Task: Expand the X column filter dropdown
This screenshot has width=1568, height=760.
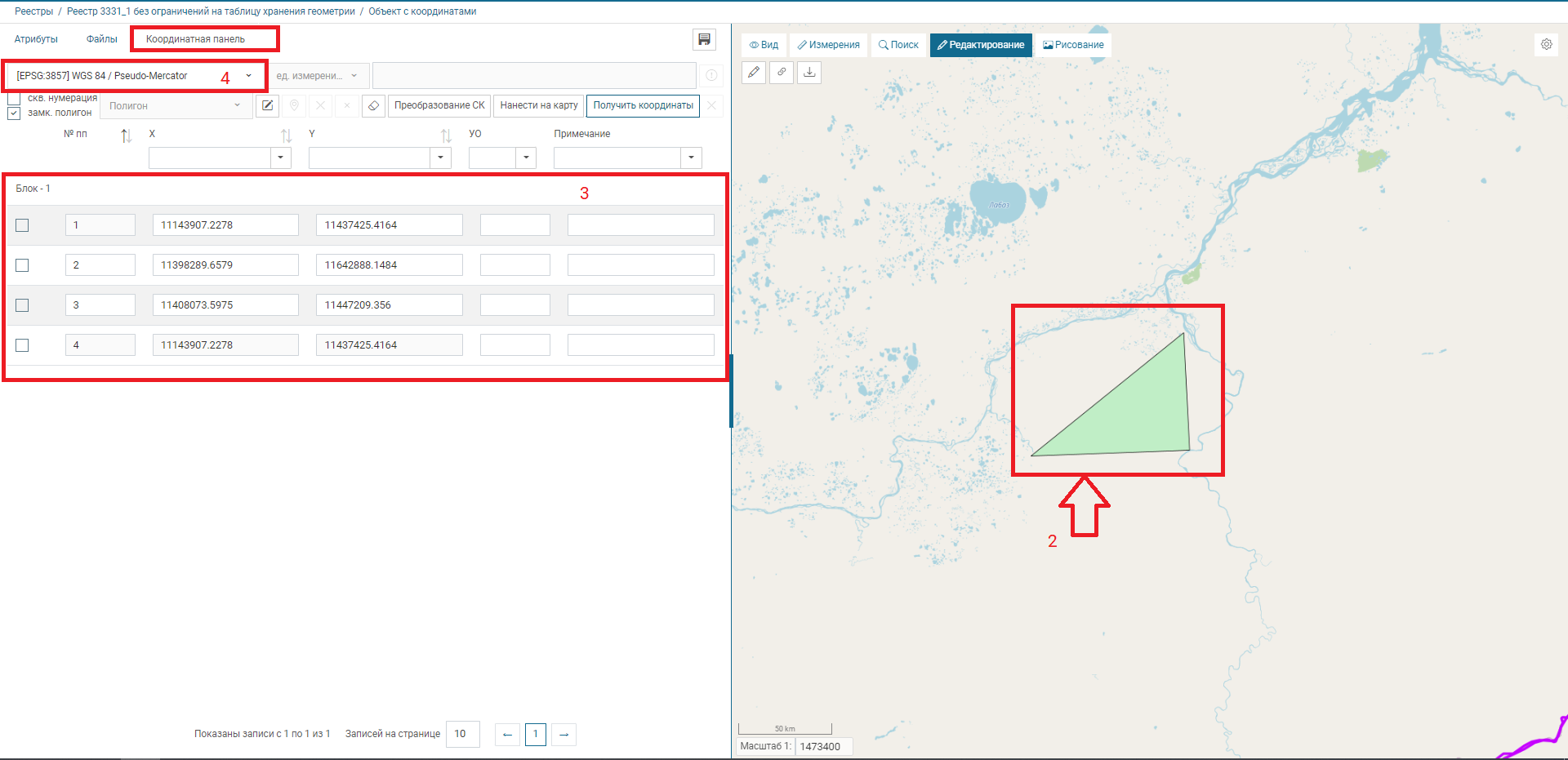Action: pyautogui.click(x=280, y=158)
